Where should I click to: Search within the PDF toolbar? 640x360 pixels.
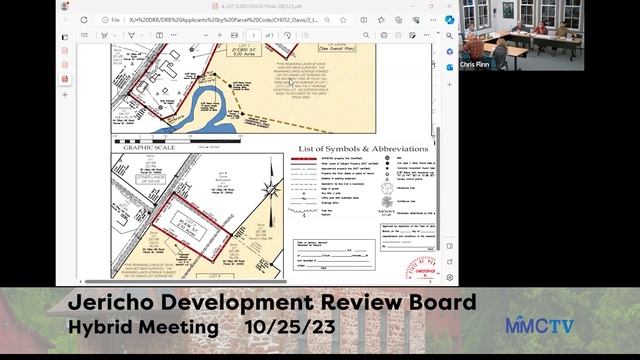pyautogui.click(x=366, y=36)
